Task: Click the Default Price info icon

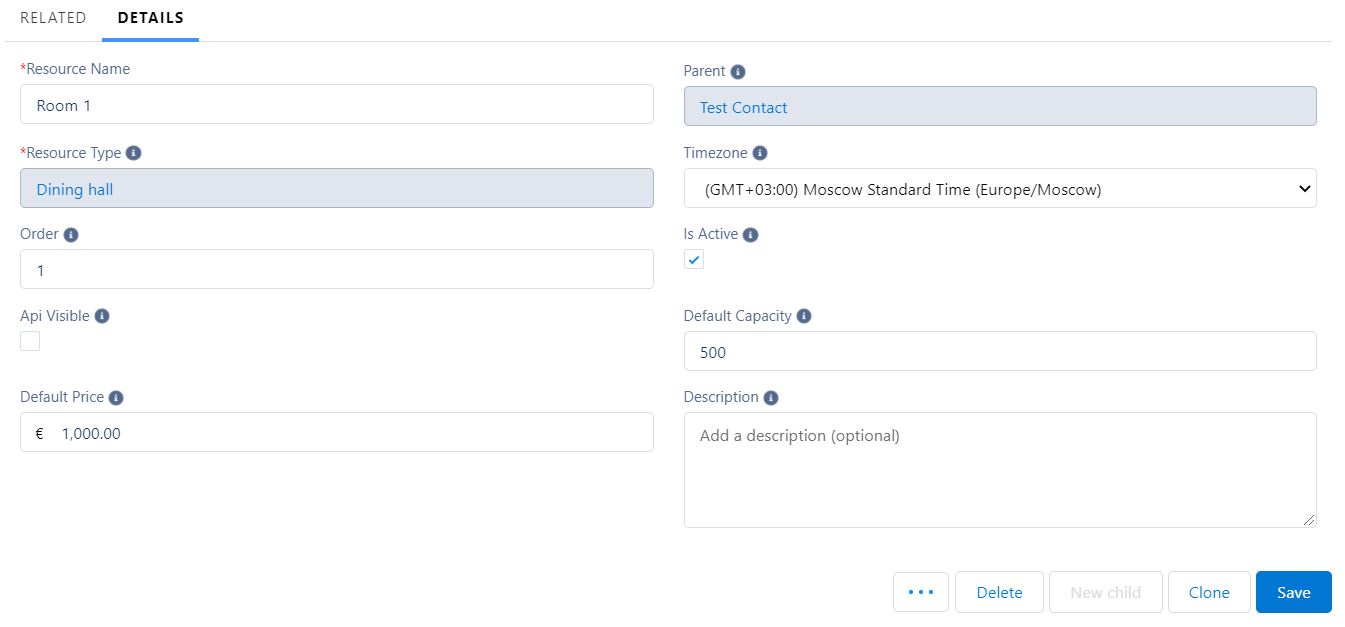Action: pyautogui.click(x=116, y=398)
